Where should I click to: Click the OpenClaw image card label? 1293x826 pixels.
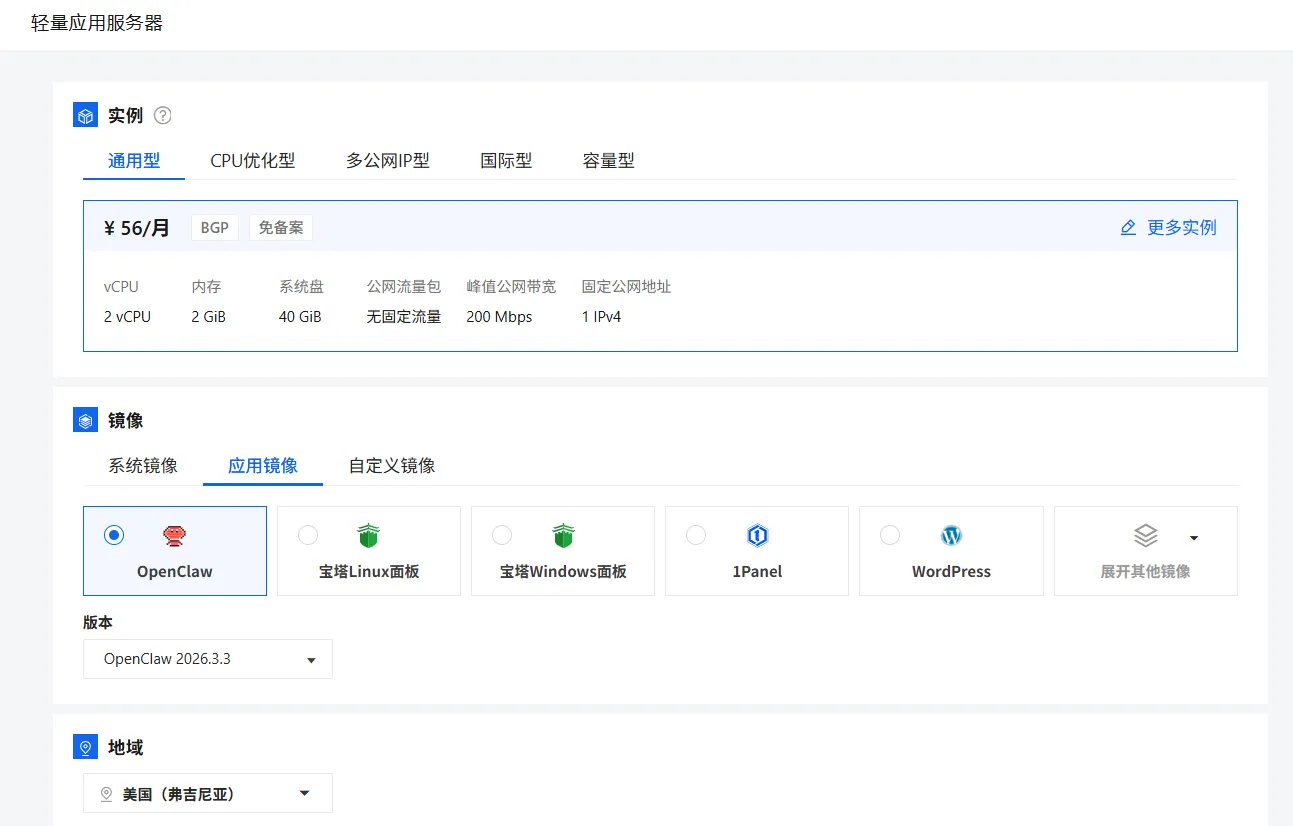point(175,572)
